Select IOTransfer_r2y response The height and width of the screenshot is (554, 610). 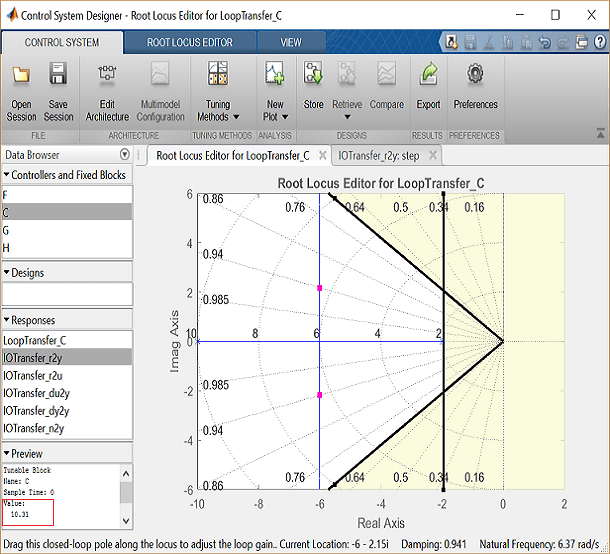[67, 358]
